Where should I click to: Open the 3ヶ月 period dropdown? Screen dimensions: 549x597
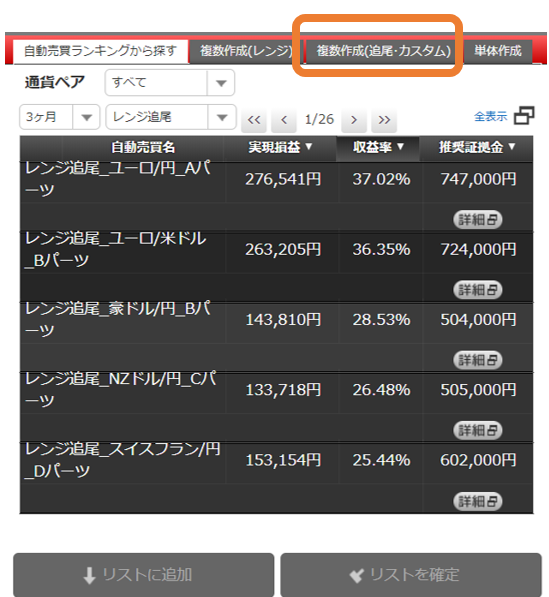pyautogui.click(x=59, y=117)
